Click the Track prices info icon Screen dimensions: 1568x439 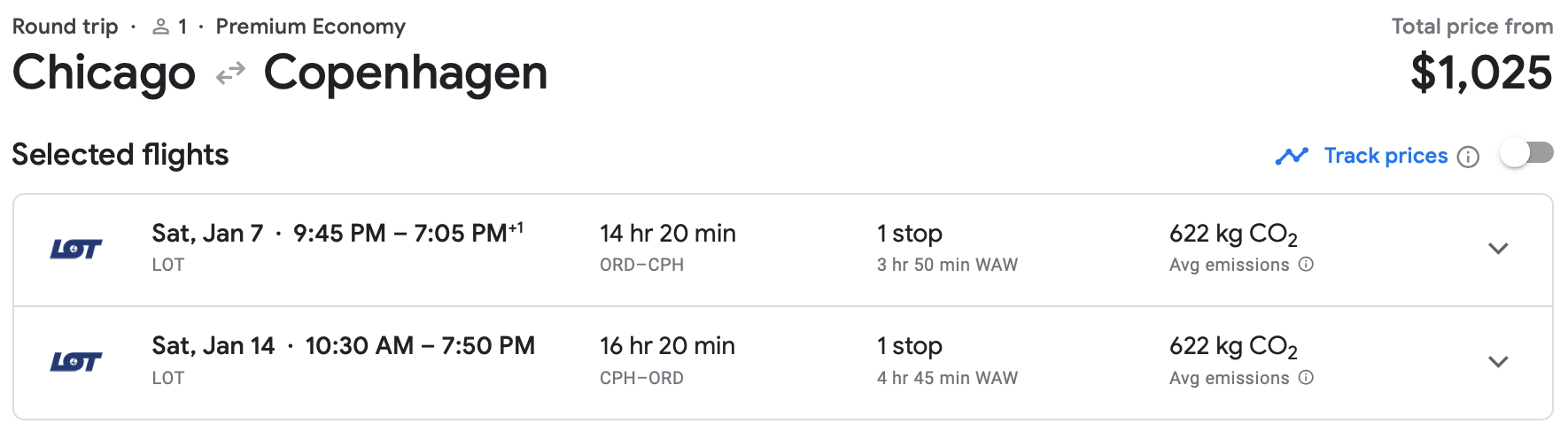[x=1469, y=157]
